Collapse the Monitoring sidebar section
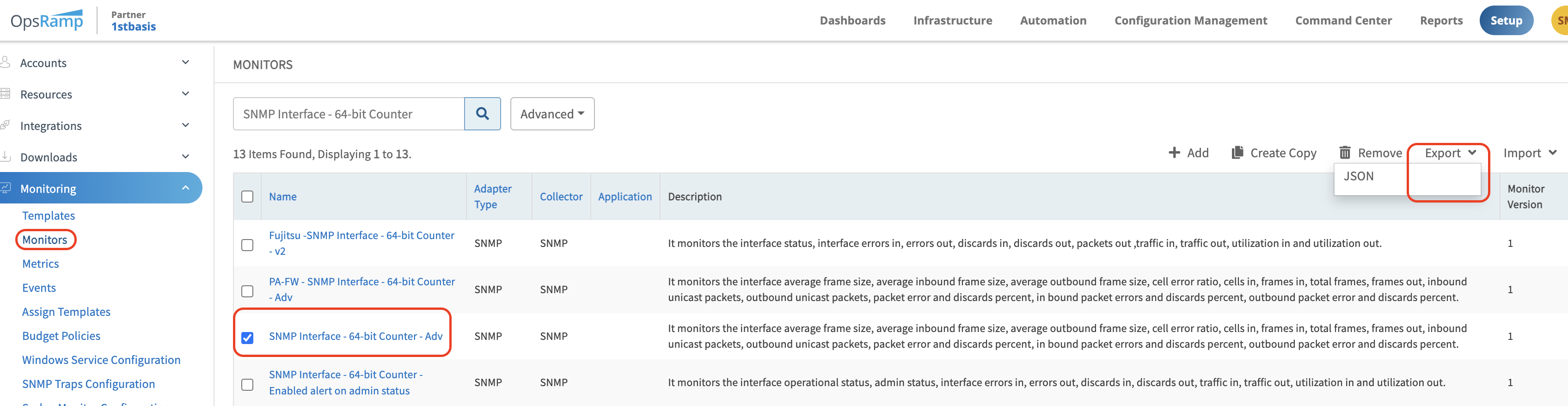The height and width of the screenshot is (406, 1568). (185, 188)
